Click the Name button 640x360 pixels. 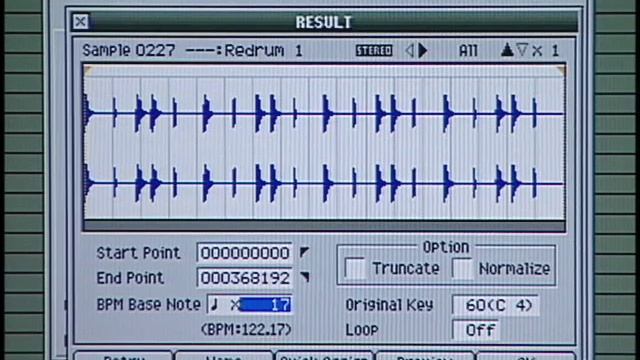point(224,356)
